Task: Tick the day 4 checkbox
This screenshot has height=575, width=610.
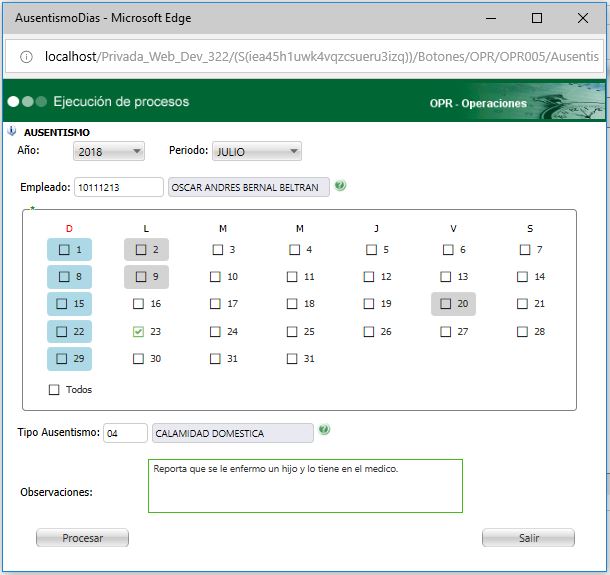Action: click(x=294, y=250)
